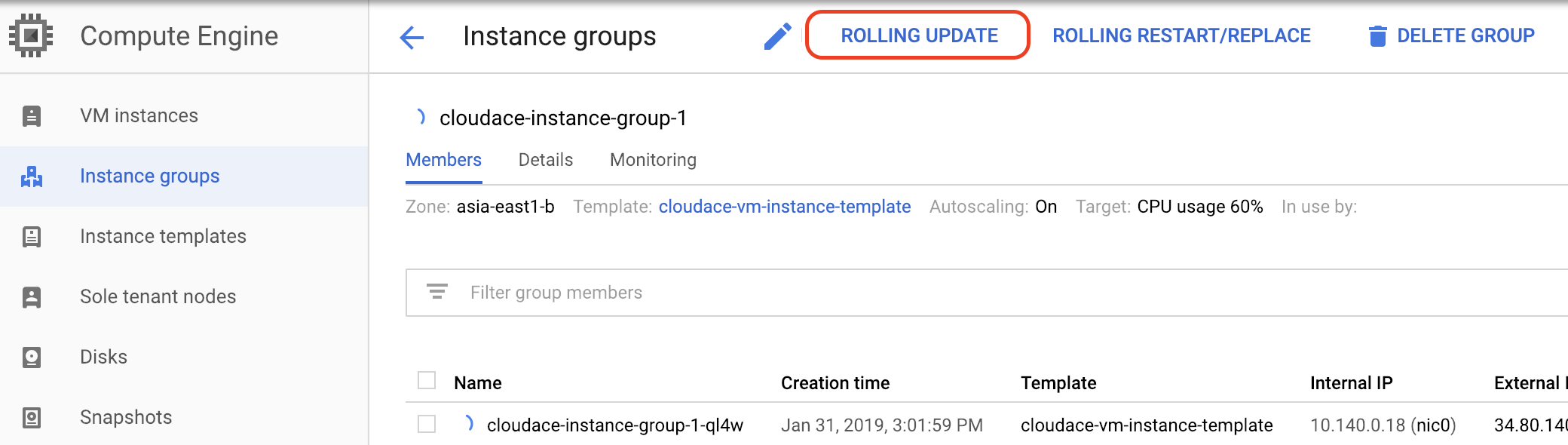Tick the select-all checkbox in the table header
This screenshot has height=445, width=1568.
point(427,380)
